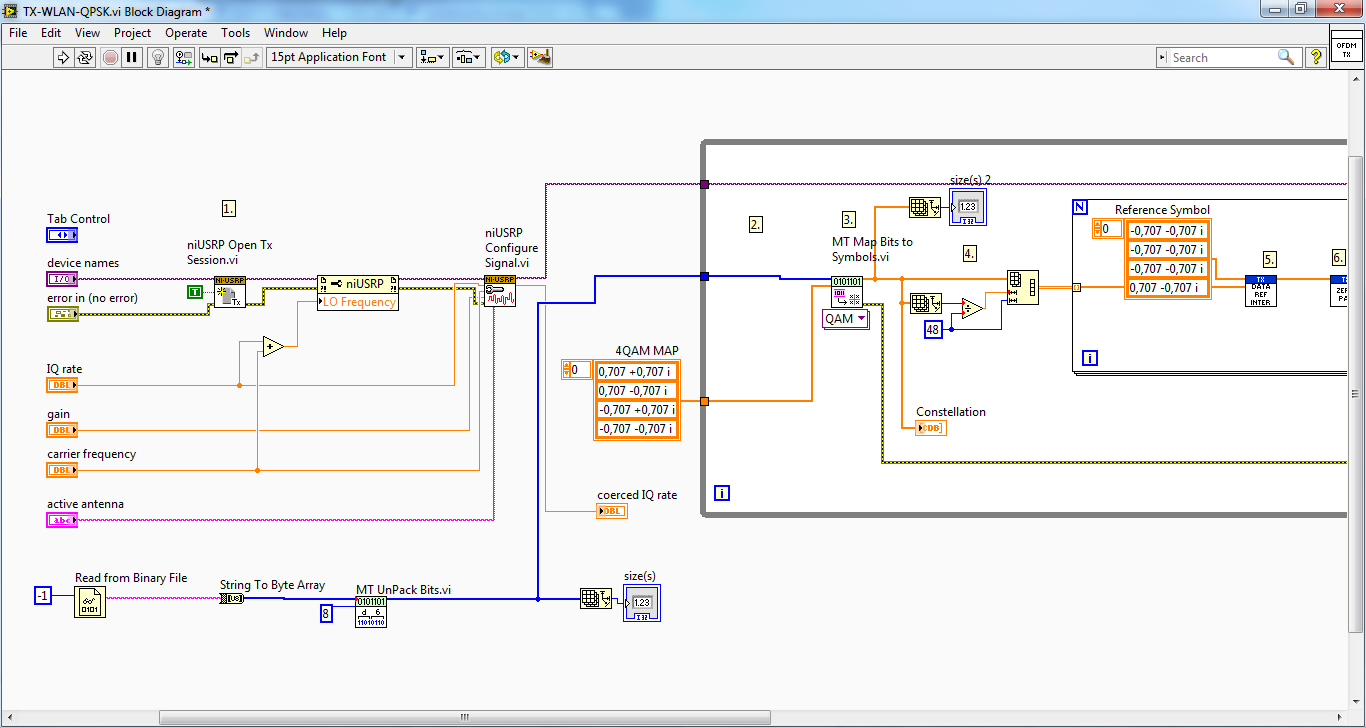The height and width of the screenshot is (728, 1366).
Task: Click the For Loop N count terminal
Action: [x=1079, y=207]
